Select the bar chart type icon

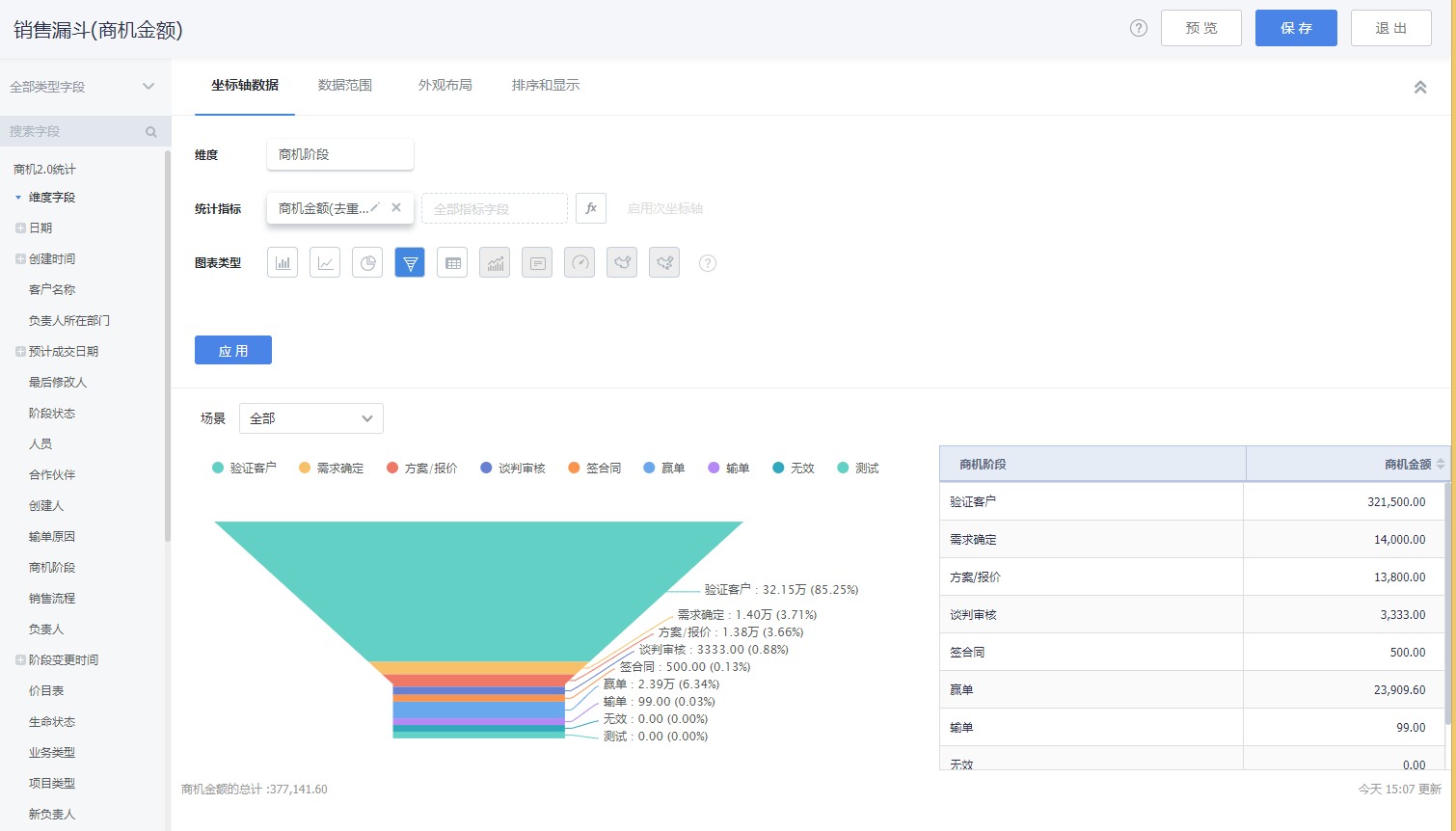283,262
